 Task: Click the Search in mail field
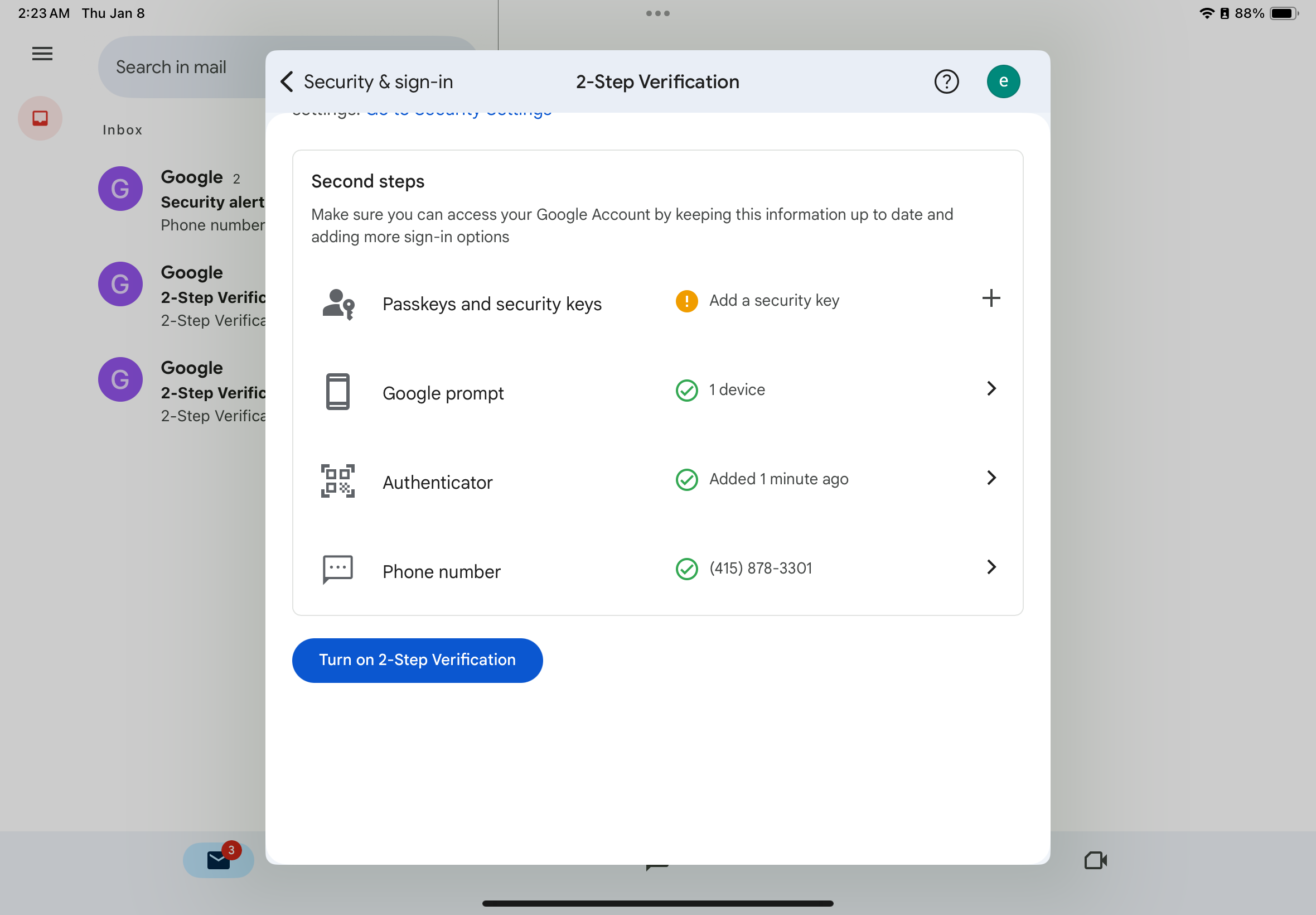point(181,67)
